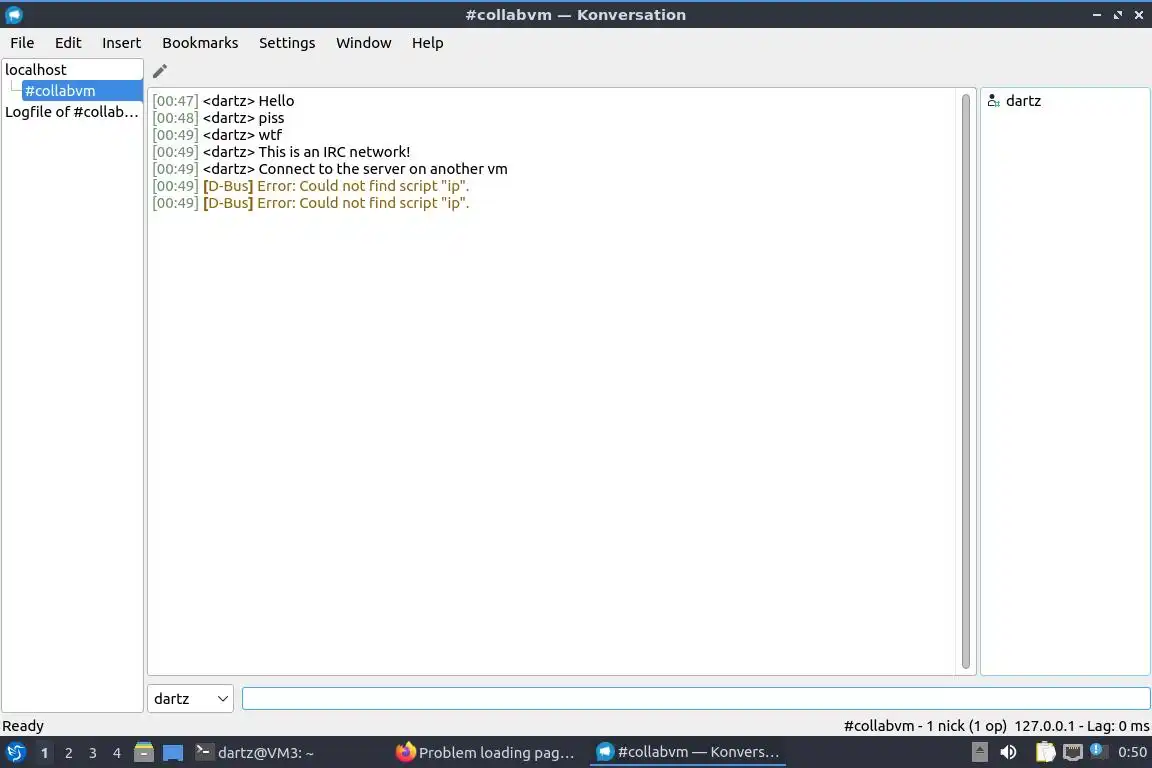Click the '127.0.0.1 - Lag: 0 ms' status
The width and height of the screenshot is (1152, 768).
[x=1081, y=726]
